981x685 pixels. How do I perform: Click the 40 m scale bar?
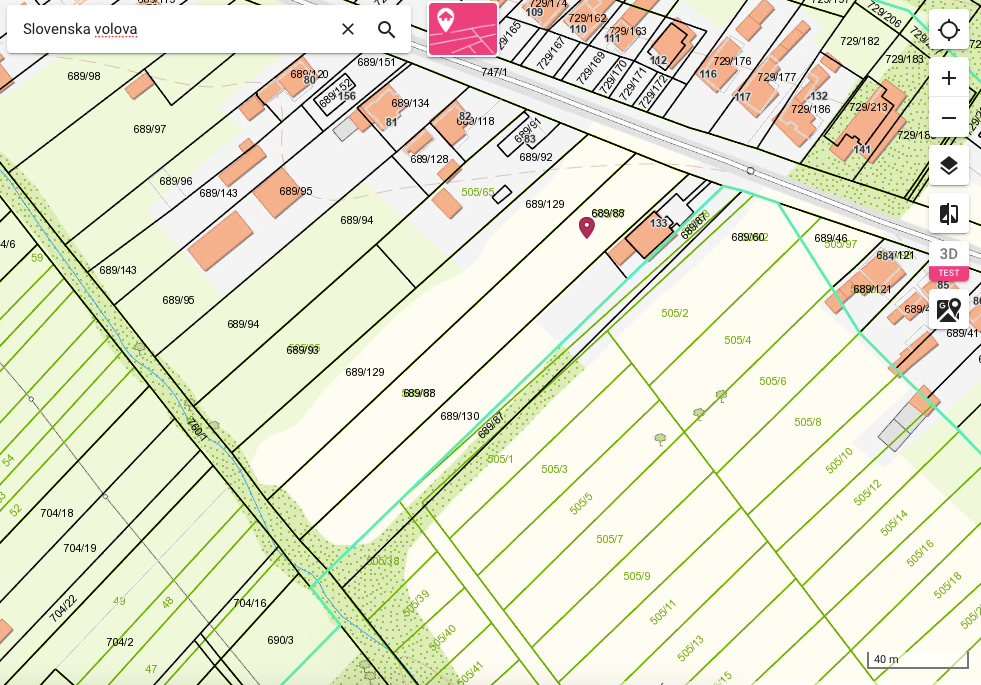click(917, 660)
